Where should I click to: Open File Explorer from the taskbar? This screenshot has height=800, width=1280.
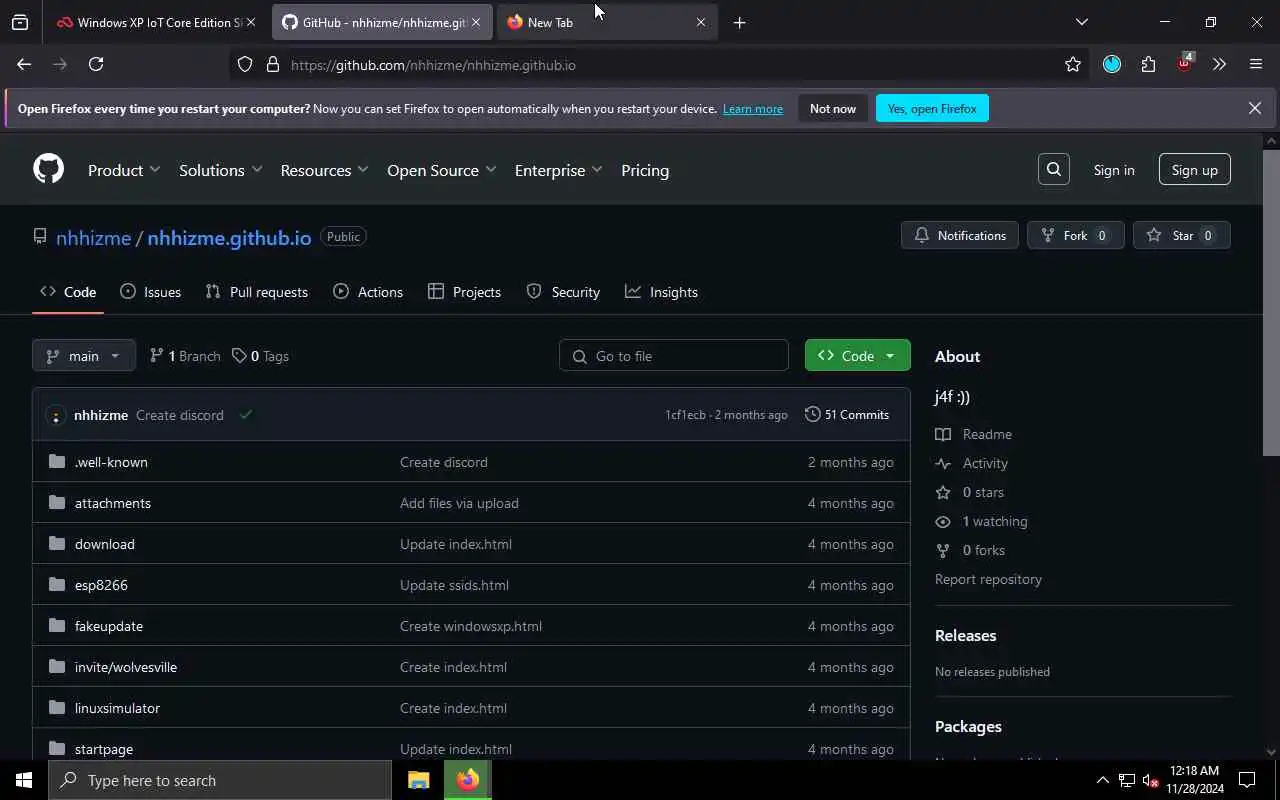pos(418,780)
